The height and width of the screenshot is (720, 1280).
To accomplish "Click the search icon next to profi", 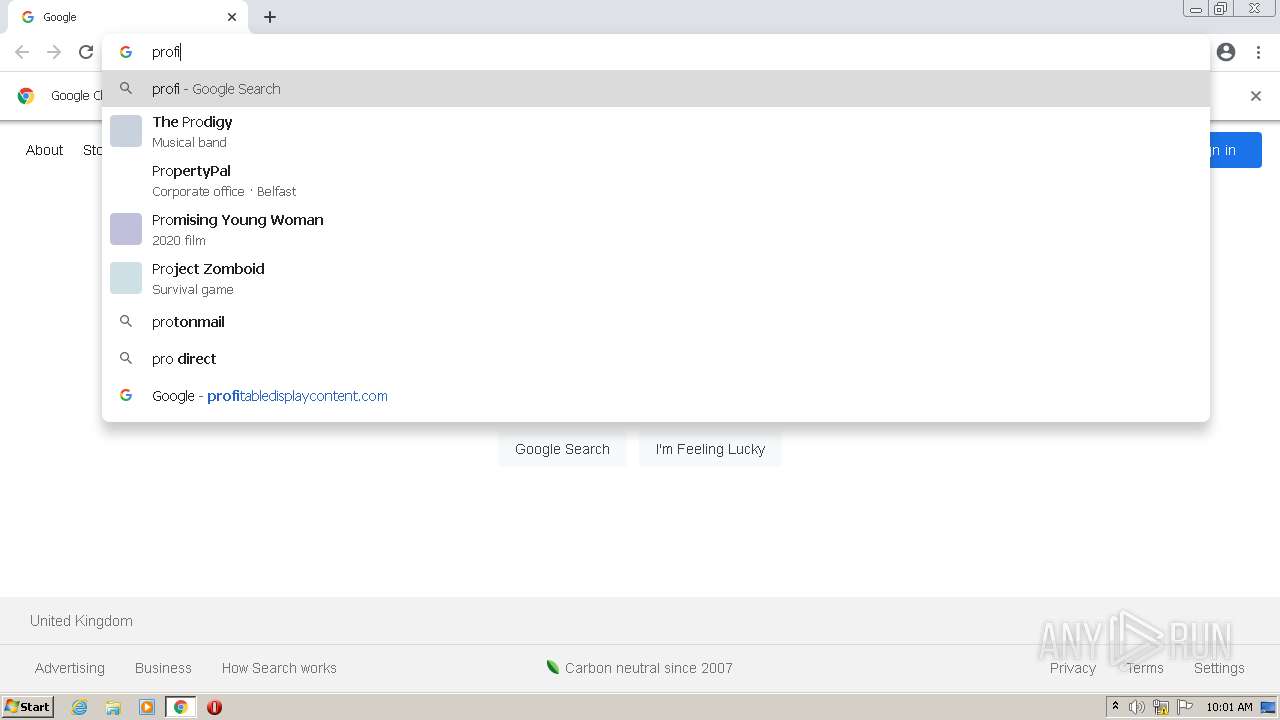I will click(126, 89).
